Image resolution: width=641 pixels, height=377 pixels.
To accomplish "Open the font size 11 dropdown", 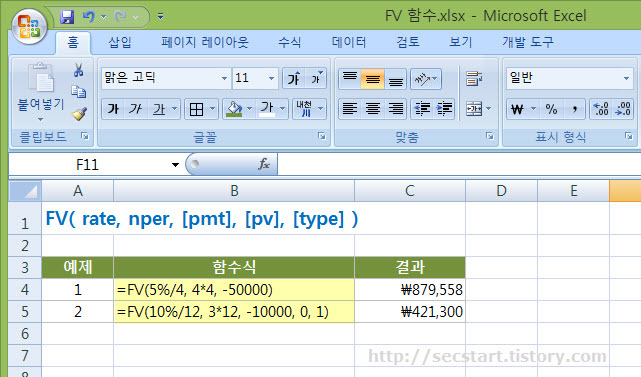I will 271,78.
